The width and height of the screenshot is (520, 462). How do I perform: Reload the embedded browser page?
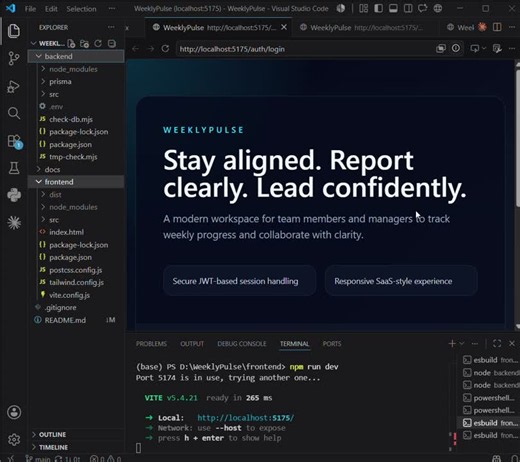(165, 49)
